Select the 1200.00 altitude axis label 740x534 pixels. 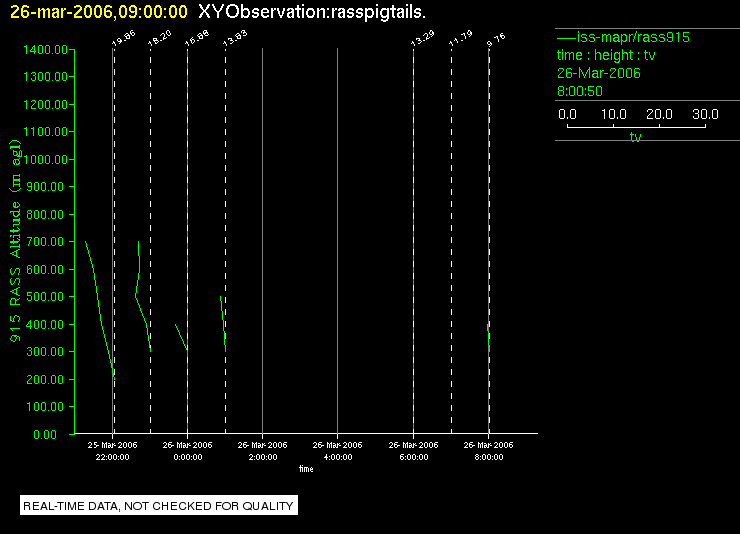[45, 104]
